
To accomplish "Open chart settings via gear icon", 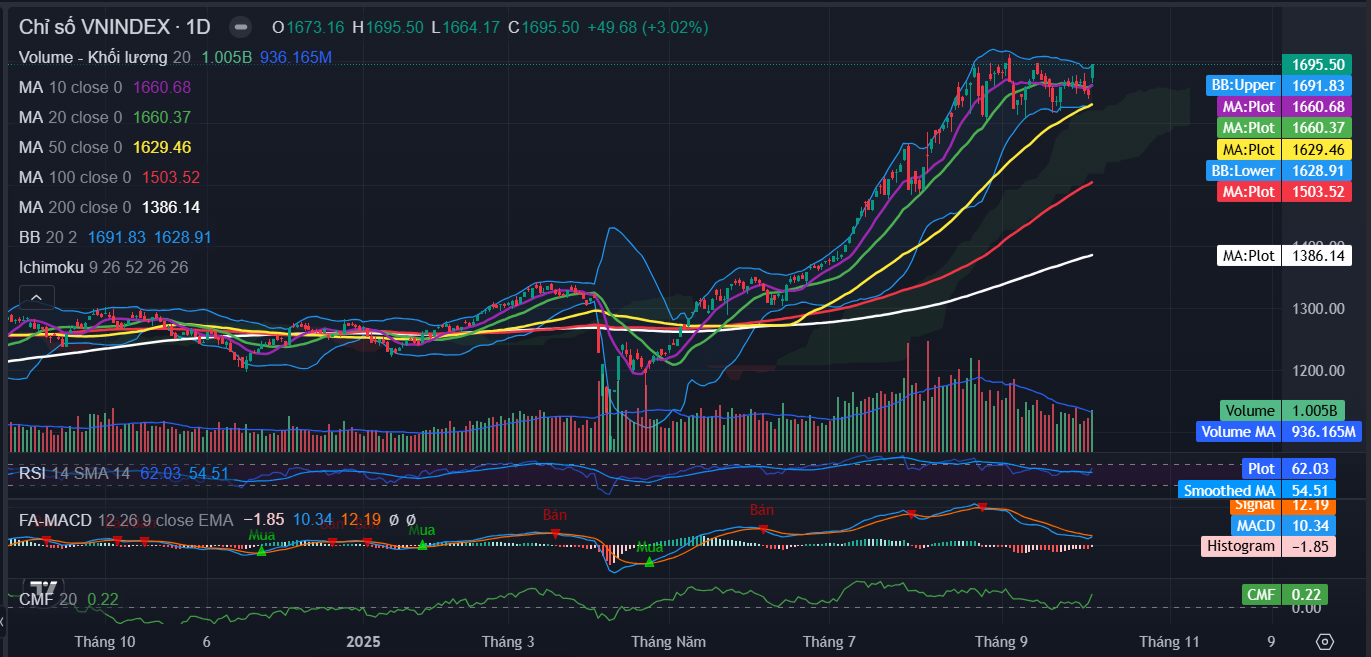I will pyautogui.click(x=1325, y=641).
